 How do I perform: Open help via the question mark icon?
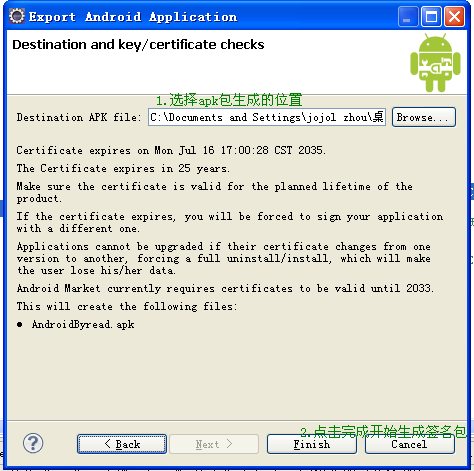33,443
